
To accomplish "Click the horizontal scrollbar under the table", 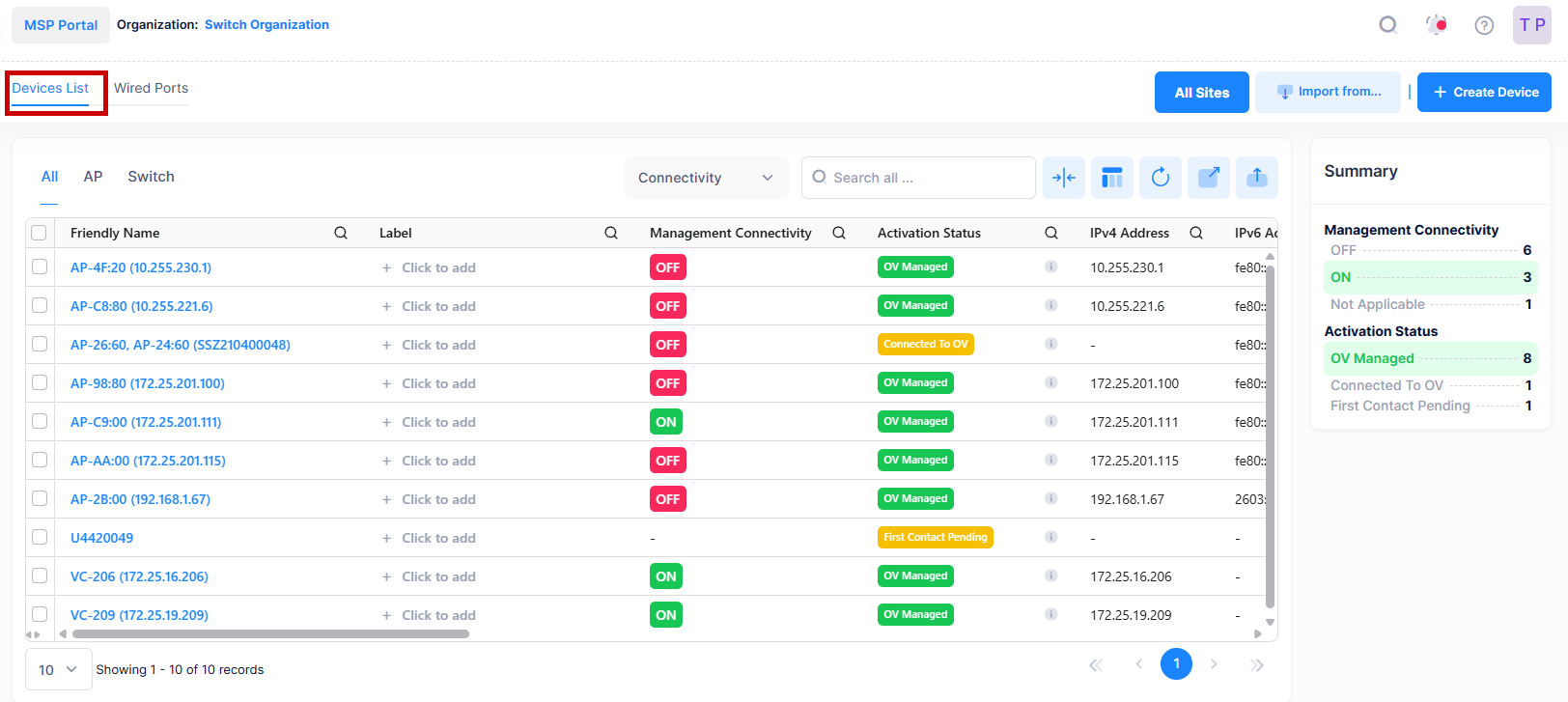I will click(x=270, y=634).
